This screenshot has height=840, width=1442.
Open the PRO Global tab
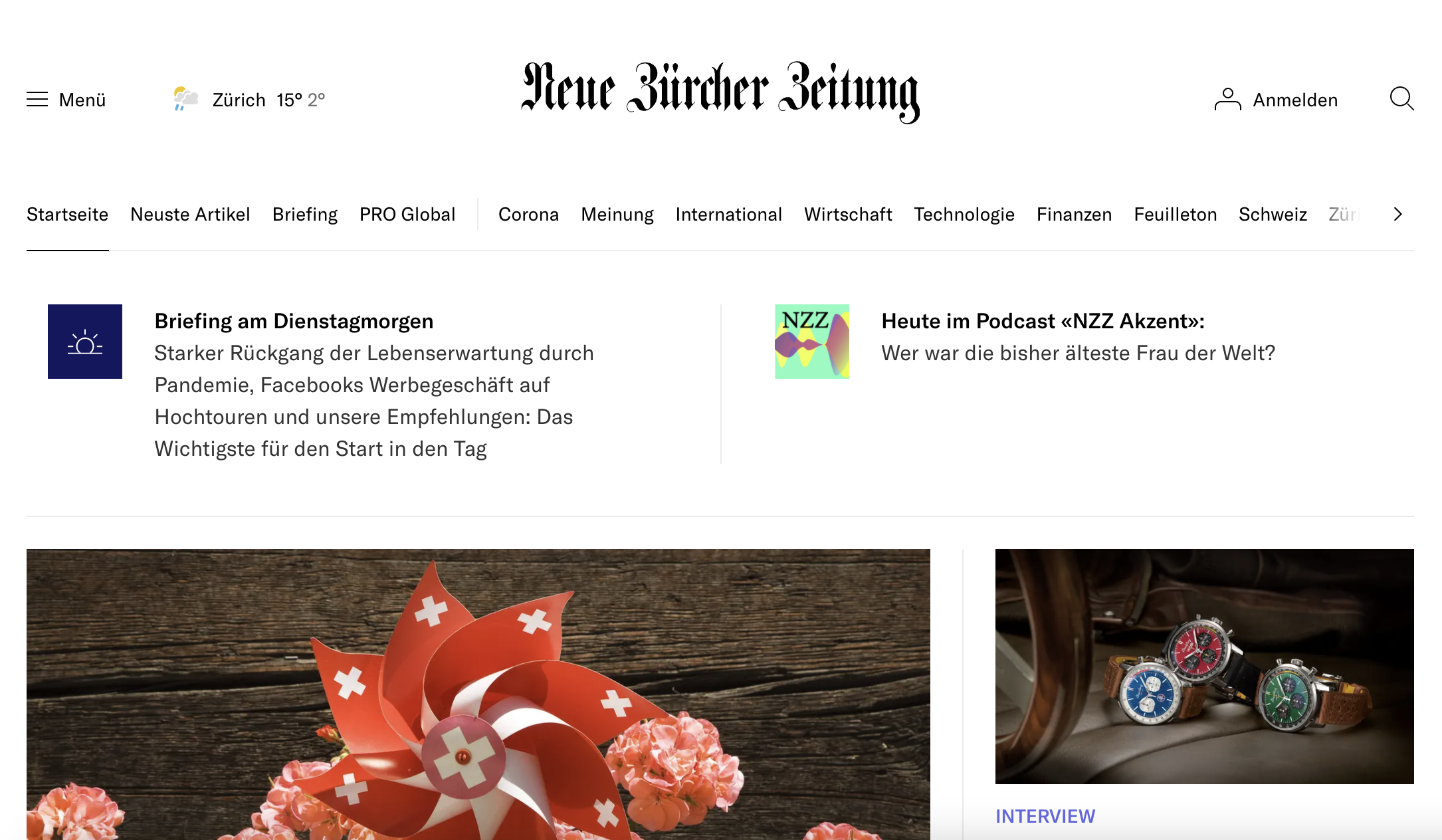[x=407, y=214]
